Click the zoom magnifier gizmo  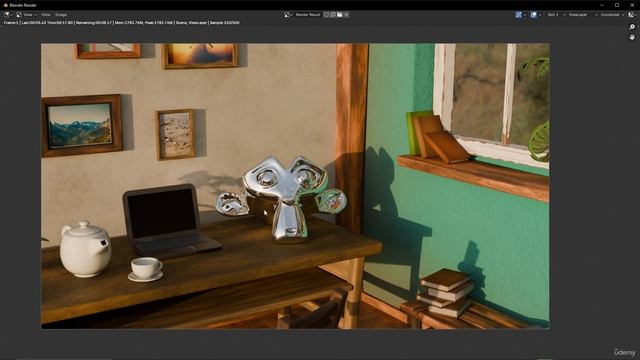pyautogui.click(x=632, y=27)
